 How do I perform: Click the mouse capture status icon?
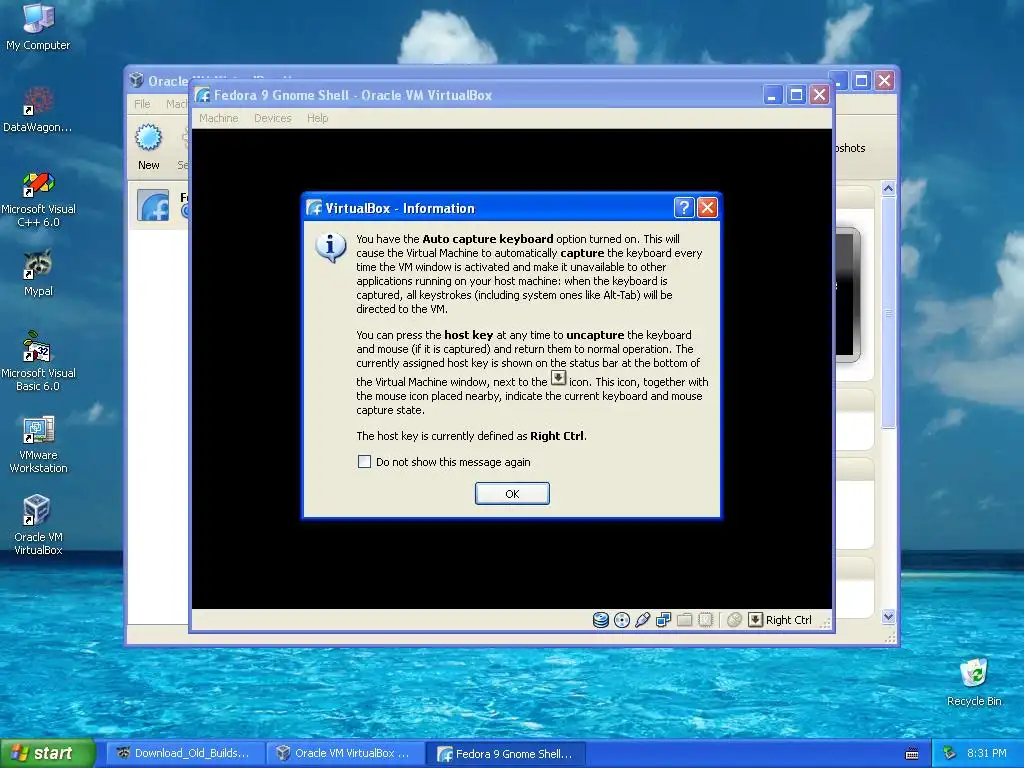point(734,620)
